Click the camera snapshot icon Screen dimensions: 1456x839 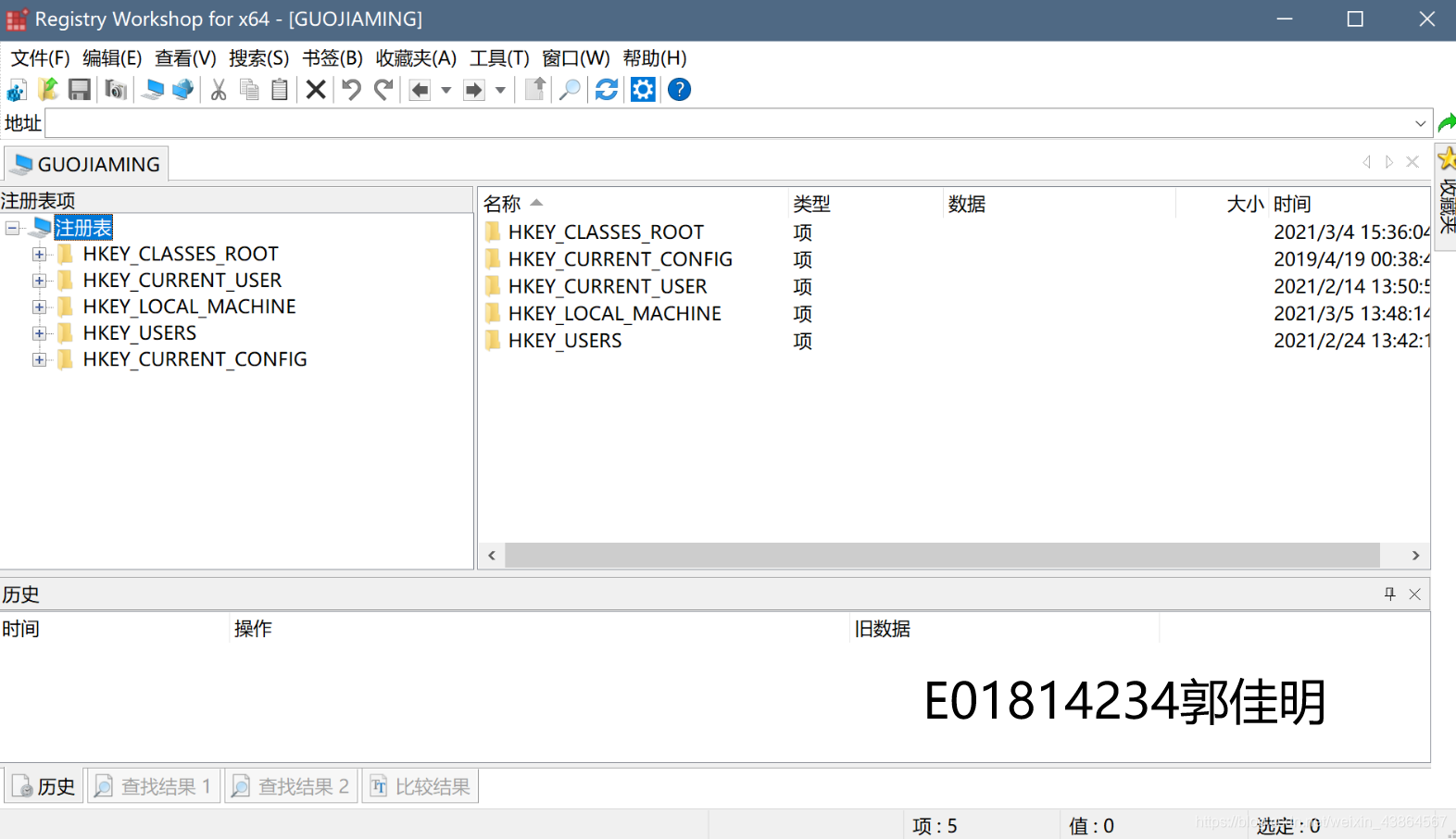[x=116, y=90]
